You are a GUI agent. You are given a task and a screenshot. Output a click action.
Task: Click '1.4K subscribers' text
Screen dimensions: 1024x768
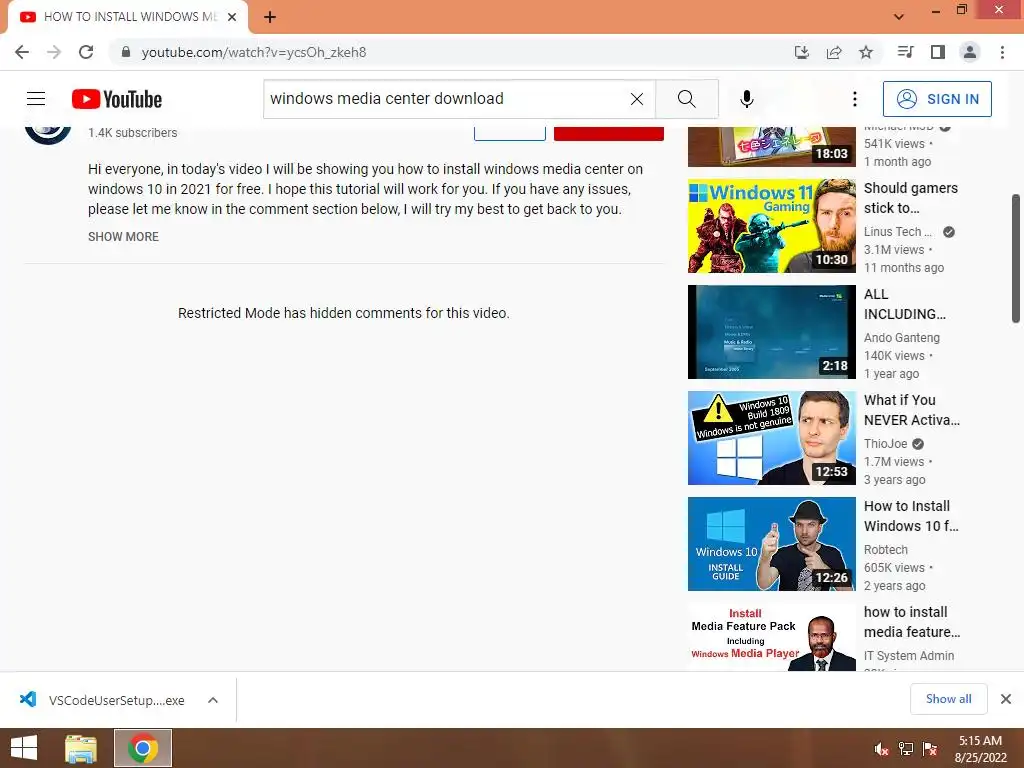pos(133,133)
